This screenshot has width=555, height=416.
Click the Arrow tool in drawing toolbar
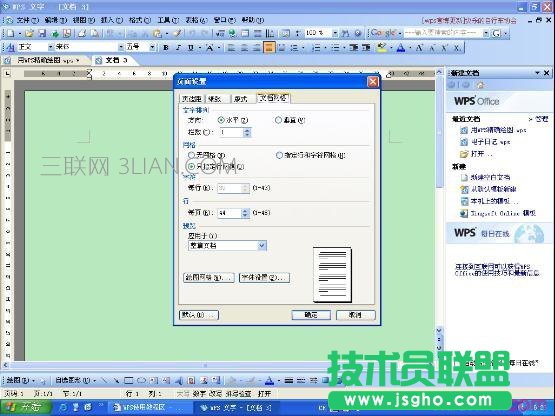(x=116, y=381)
